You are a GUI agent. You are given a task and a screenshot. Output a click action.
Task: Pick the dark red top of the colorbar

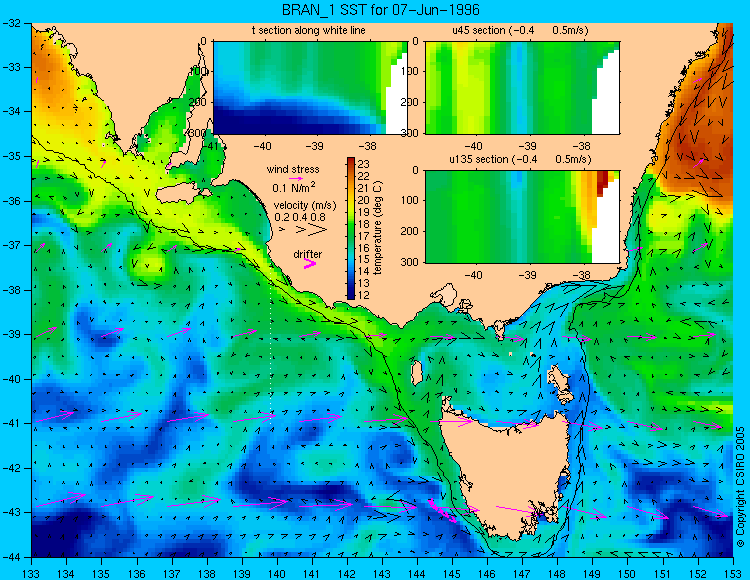[x=351, y=161]
